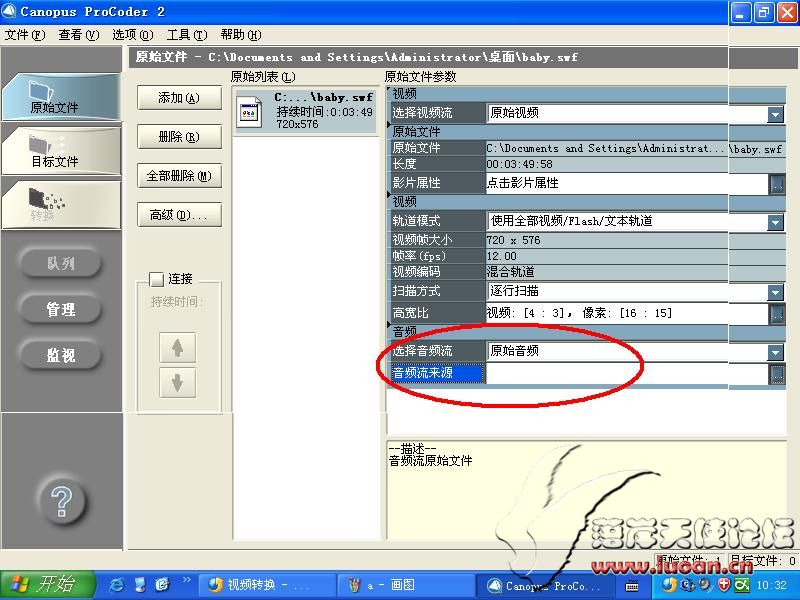The width and height of the screenshot is (800, 600).
Task: Click the question mark help icon
Action: tap(62, 502)
